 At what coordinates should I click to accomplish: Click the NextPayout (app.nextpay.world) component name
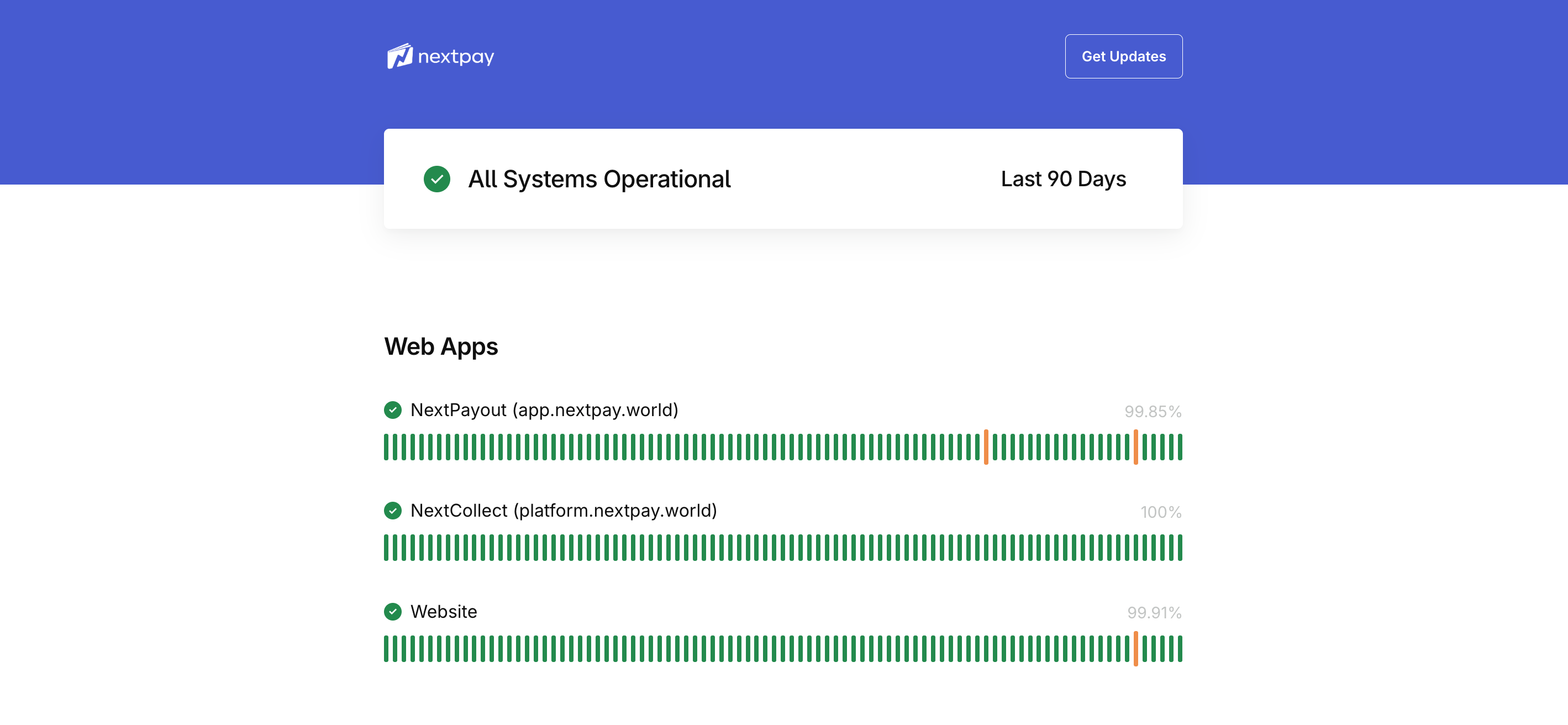[544, 409]
